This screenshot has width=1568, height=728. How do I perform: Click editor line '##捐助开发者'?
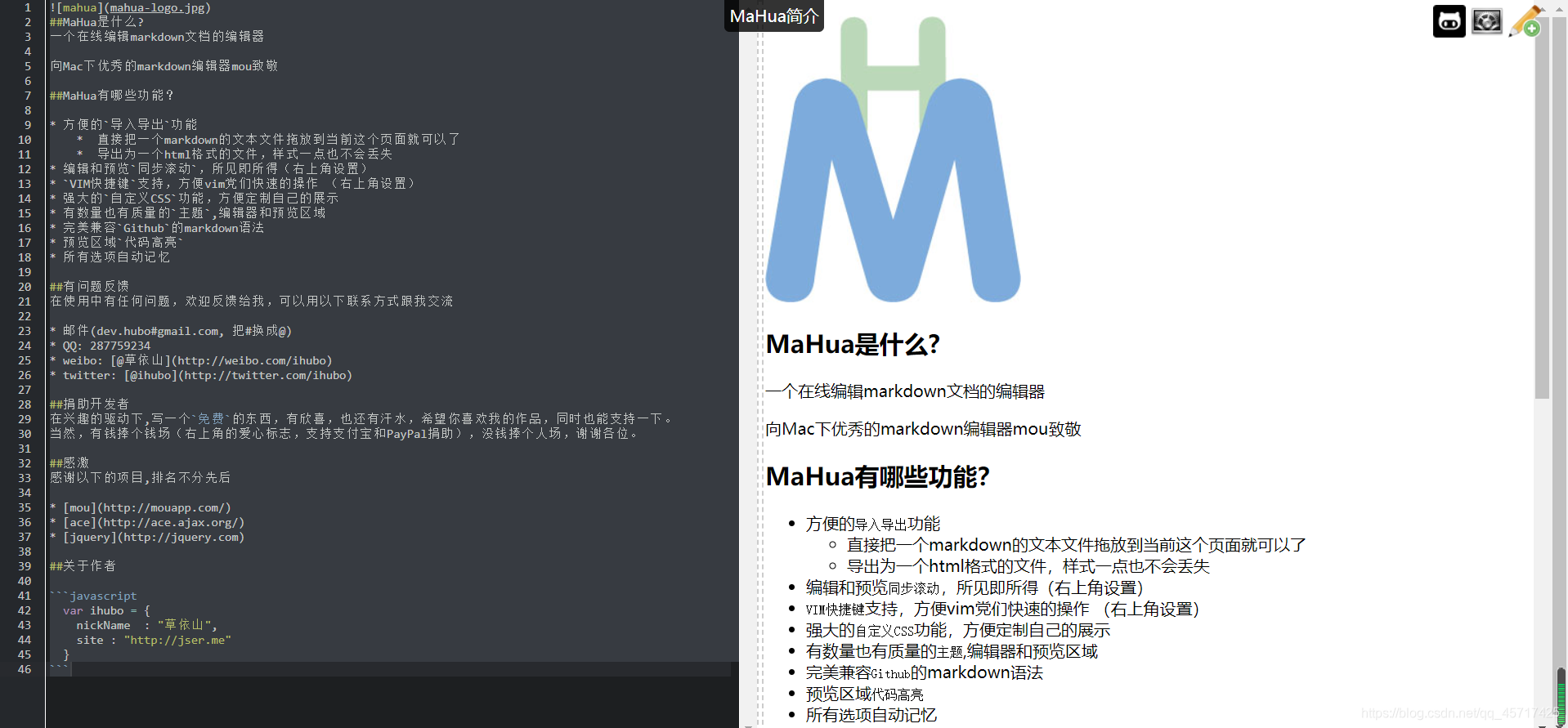coord(89,404)
